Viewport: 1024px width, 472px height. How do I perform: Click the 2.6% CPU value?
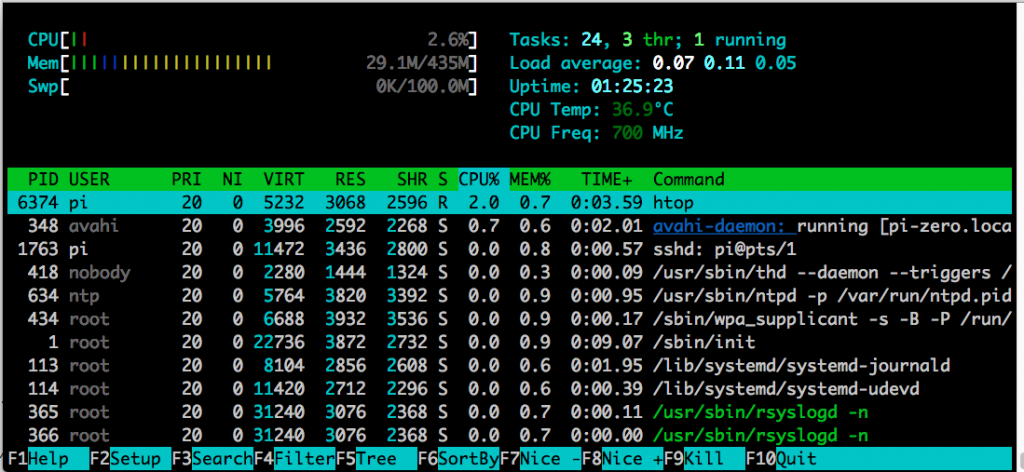[x=447, y=40]
